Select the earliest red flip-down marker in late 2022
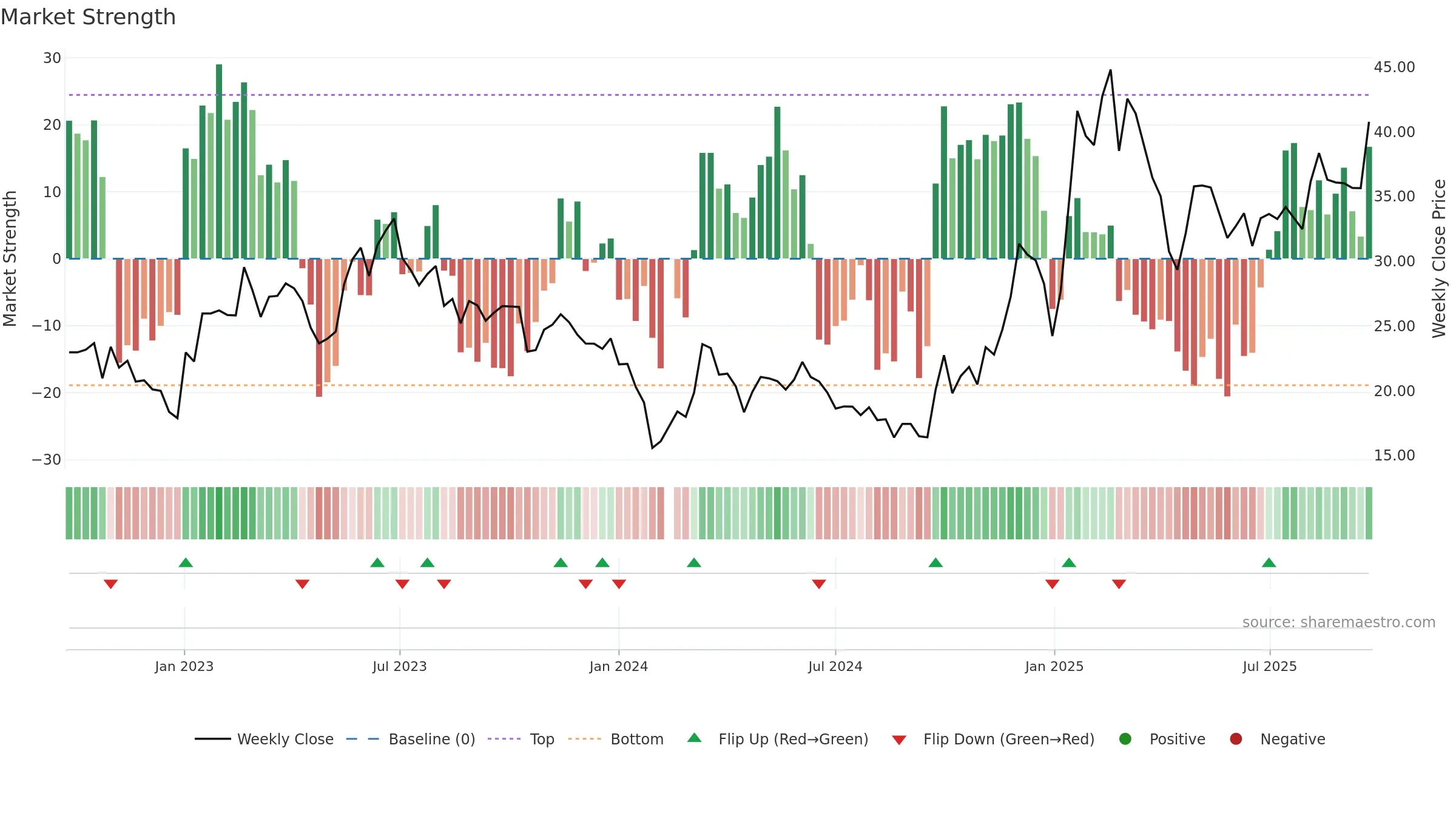Screen dimensions: 1456x819 110,584
